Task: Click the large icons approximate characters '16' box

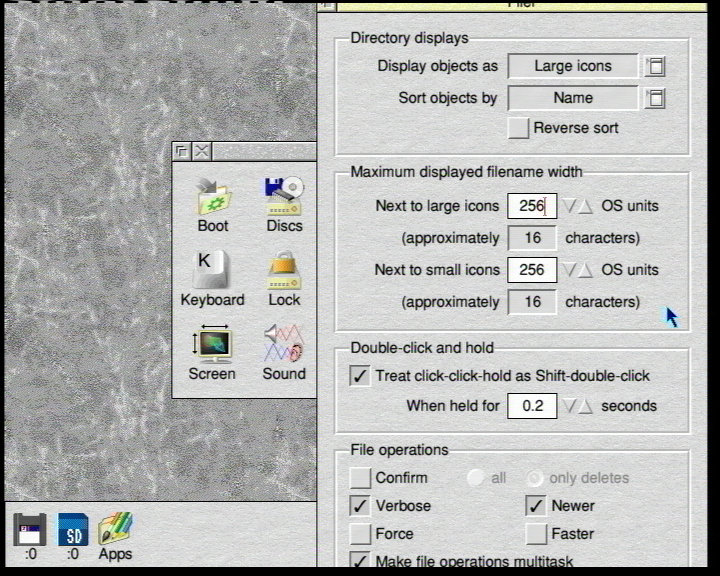Action: (x=532, y=238)
